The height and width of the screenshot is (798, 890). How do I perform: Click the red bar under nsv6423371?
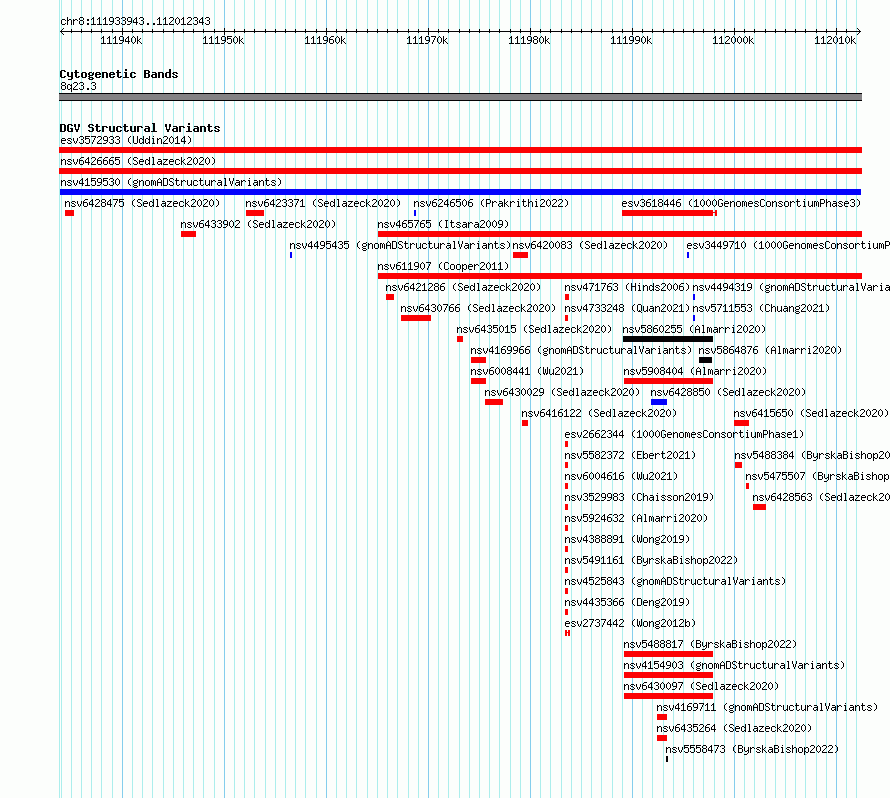coord(255,213)
